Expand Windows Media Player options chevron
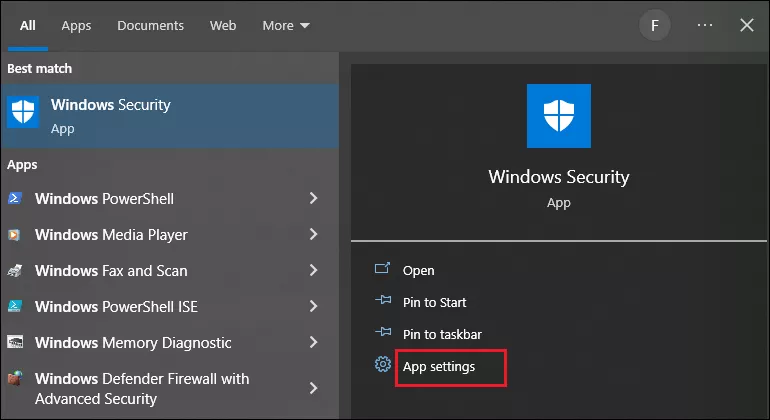 (313, 234)
